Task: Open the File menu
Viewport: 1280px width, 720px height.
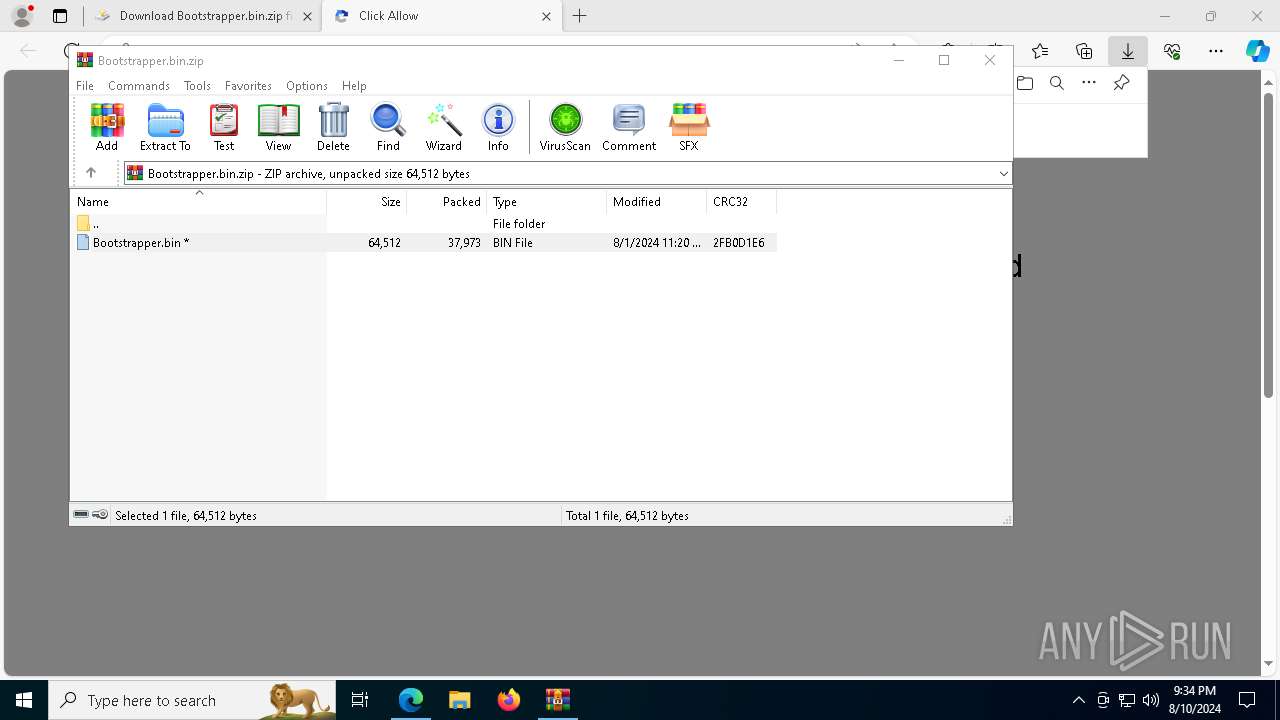Action: click(x=85, y=86)
